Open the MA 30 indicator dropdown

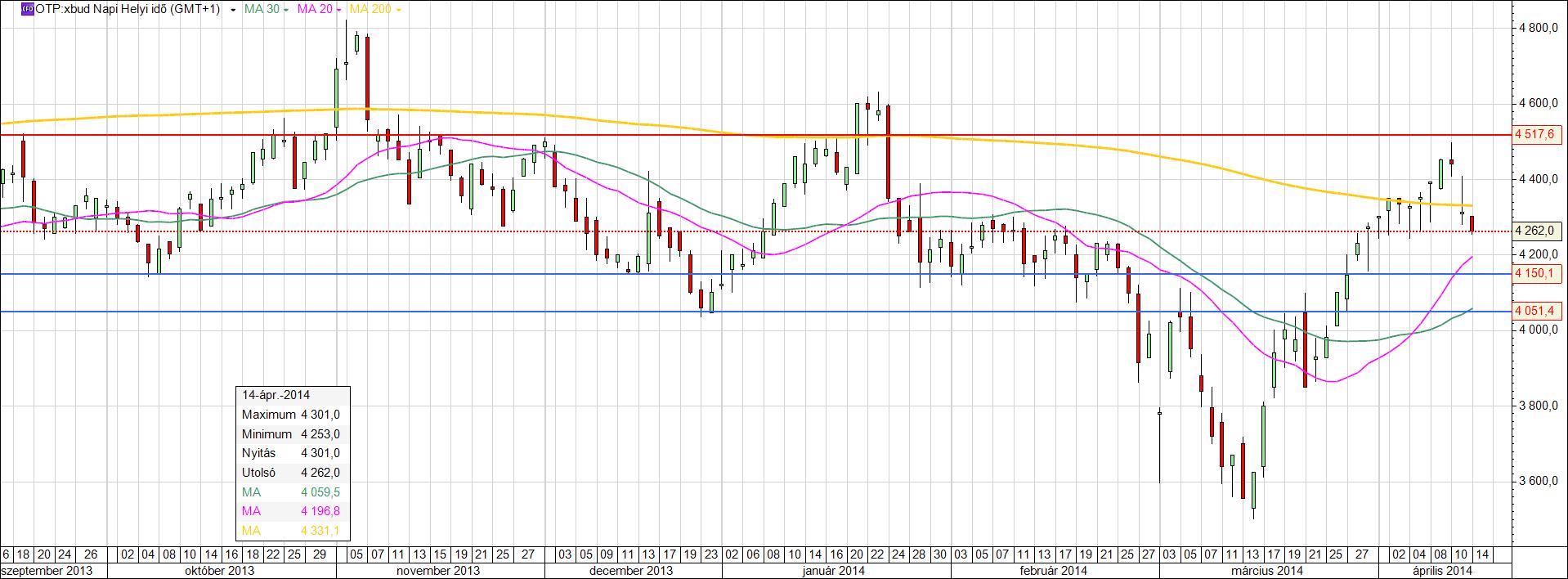(285, 11)
